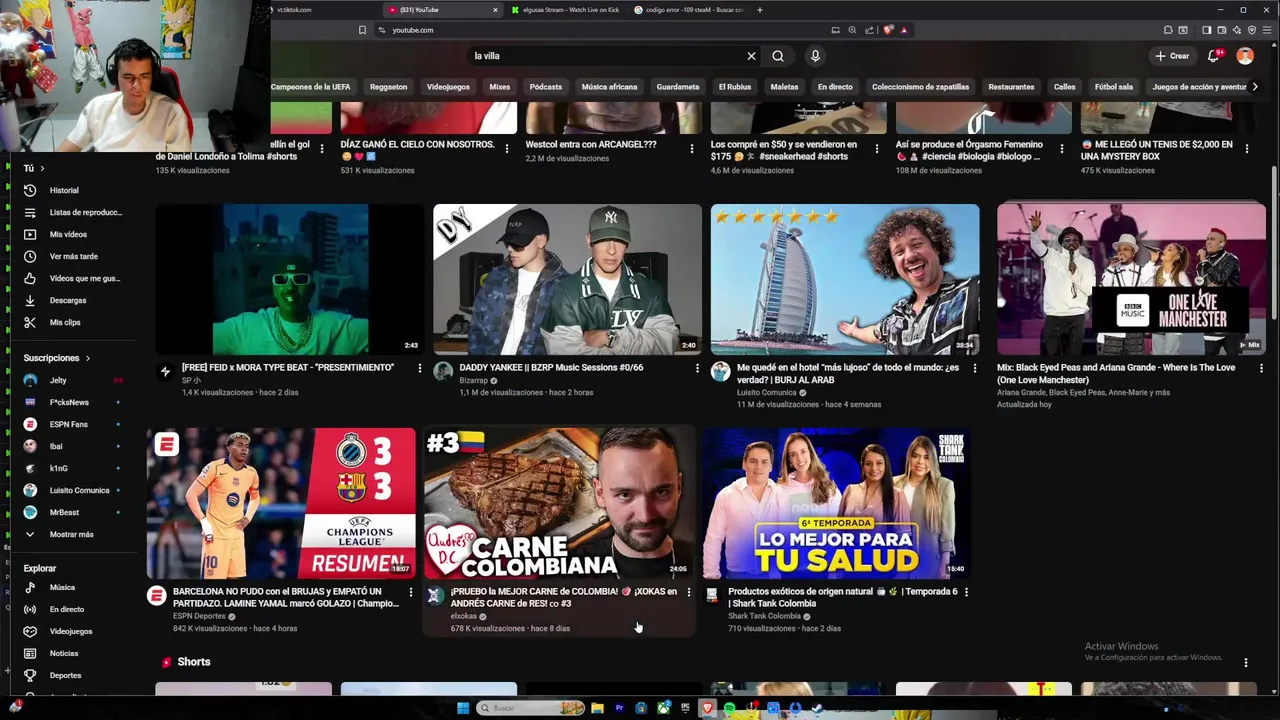The height and width of the screenshot is (720, 1280).
Task: Open FEID x MORA type beat title
Action: (x=288, y=367)
